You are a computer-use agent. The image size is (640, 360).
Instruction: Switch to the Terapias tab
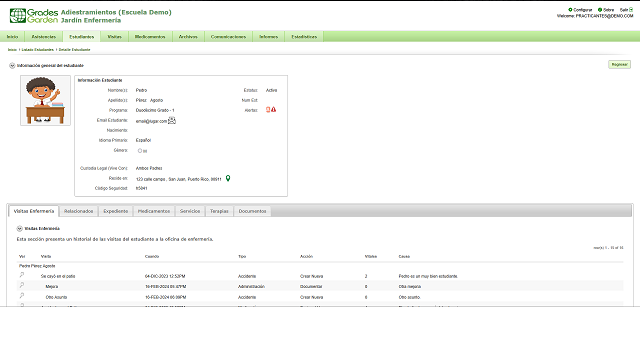(219, 211)
